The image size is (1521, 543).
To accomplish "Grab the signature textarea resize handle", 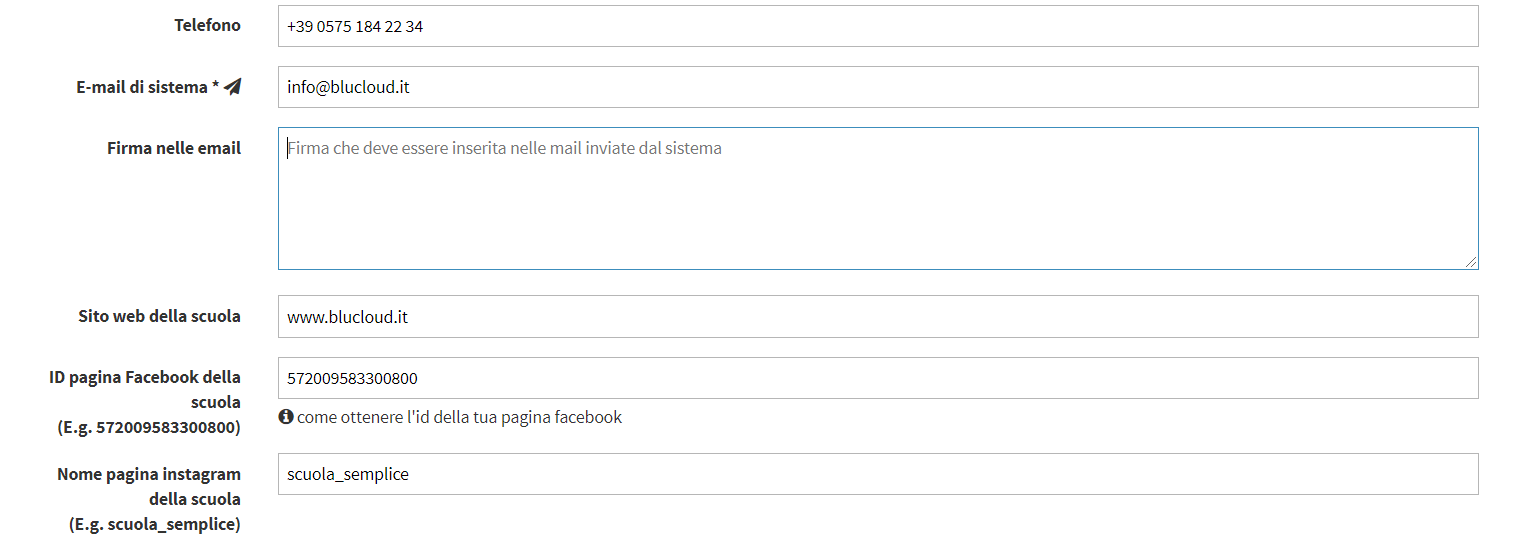I will pyautogui.click(x=1470, y=261).
